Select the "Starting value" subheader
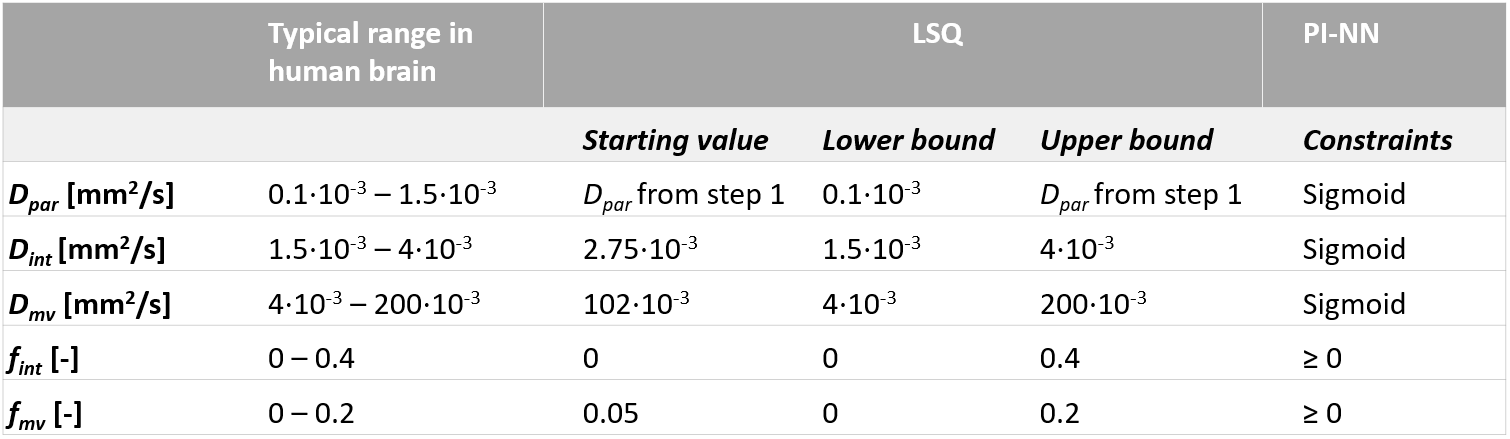1510x439 pixels. point(675,140)
